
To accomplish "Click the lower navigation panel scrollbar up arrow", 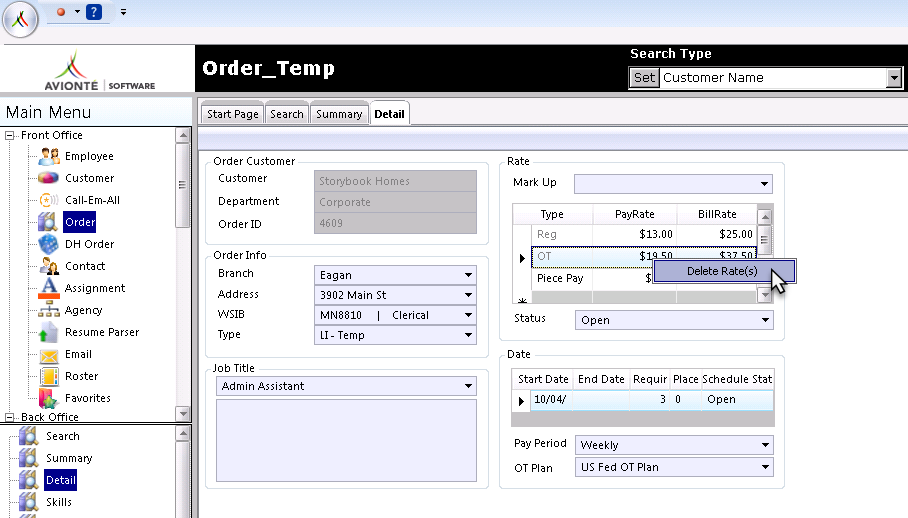I will point(183,433).
